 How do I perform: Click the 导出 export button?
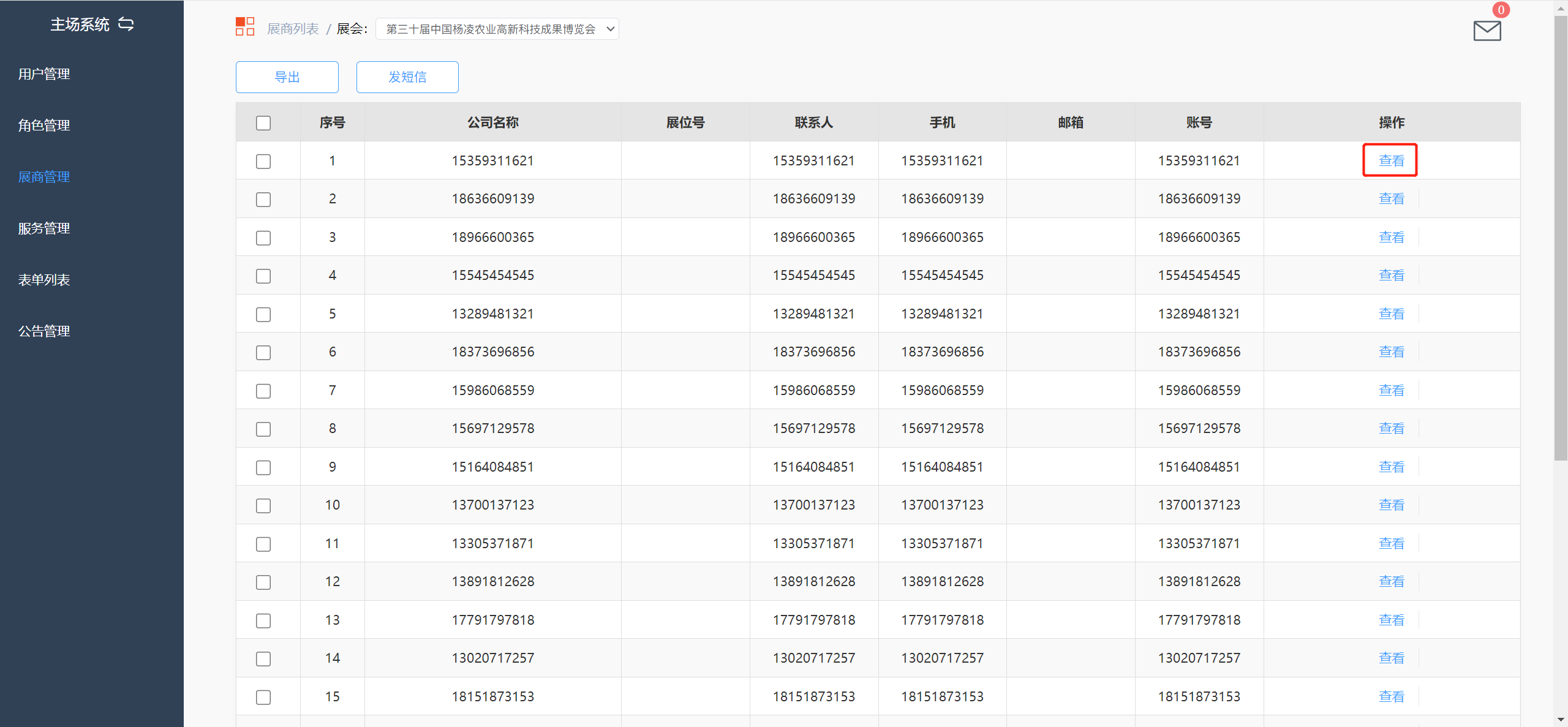pos(287,77)
